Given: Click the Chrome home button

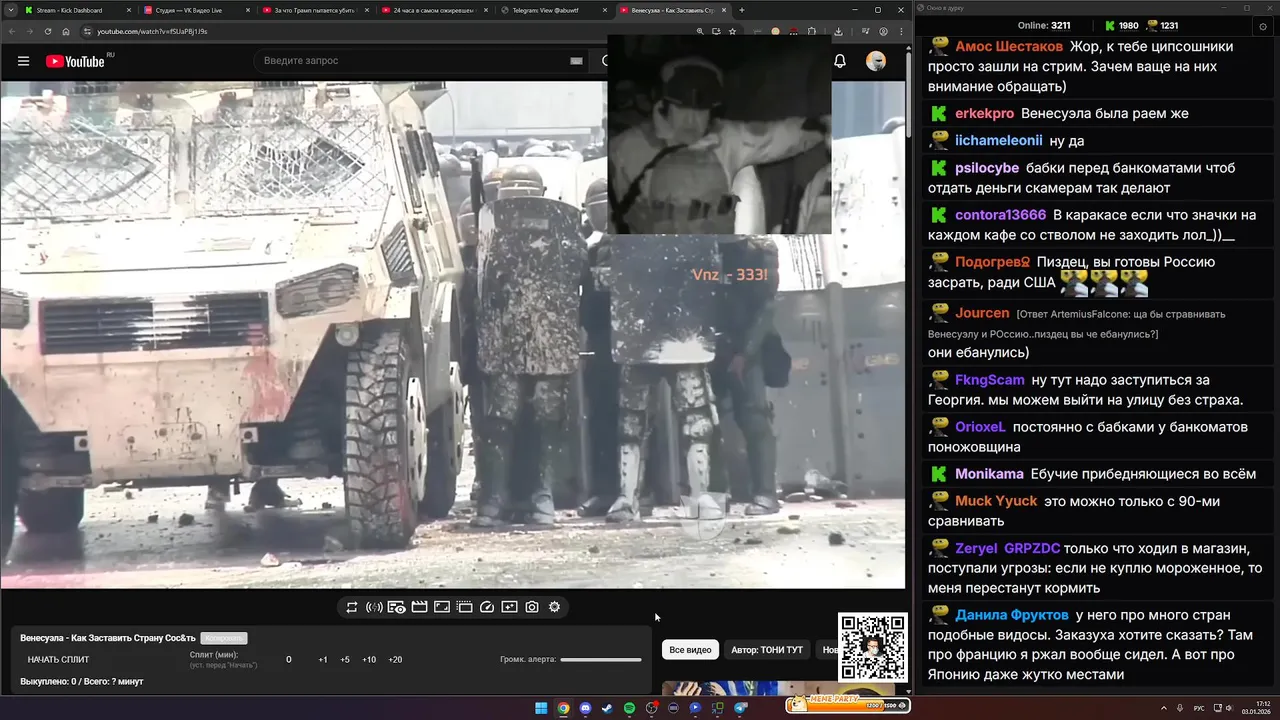Looking at the screenshot, I should click(x=66, y=31).
